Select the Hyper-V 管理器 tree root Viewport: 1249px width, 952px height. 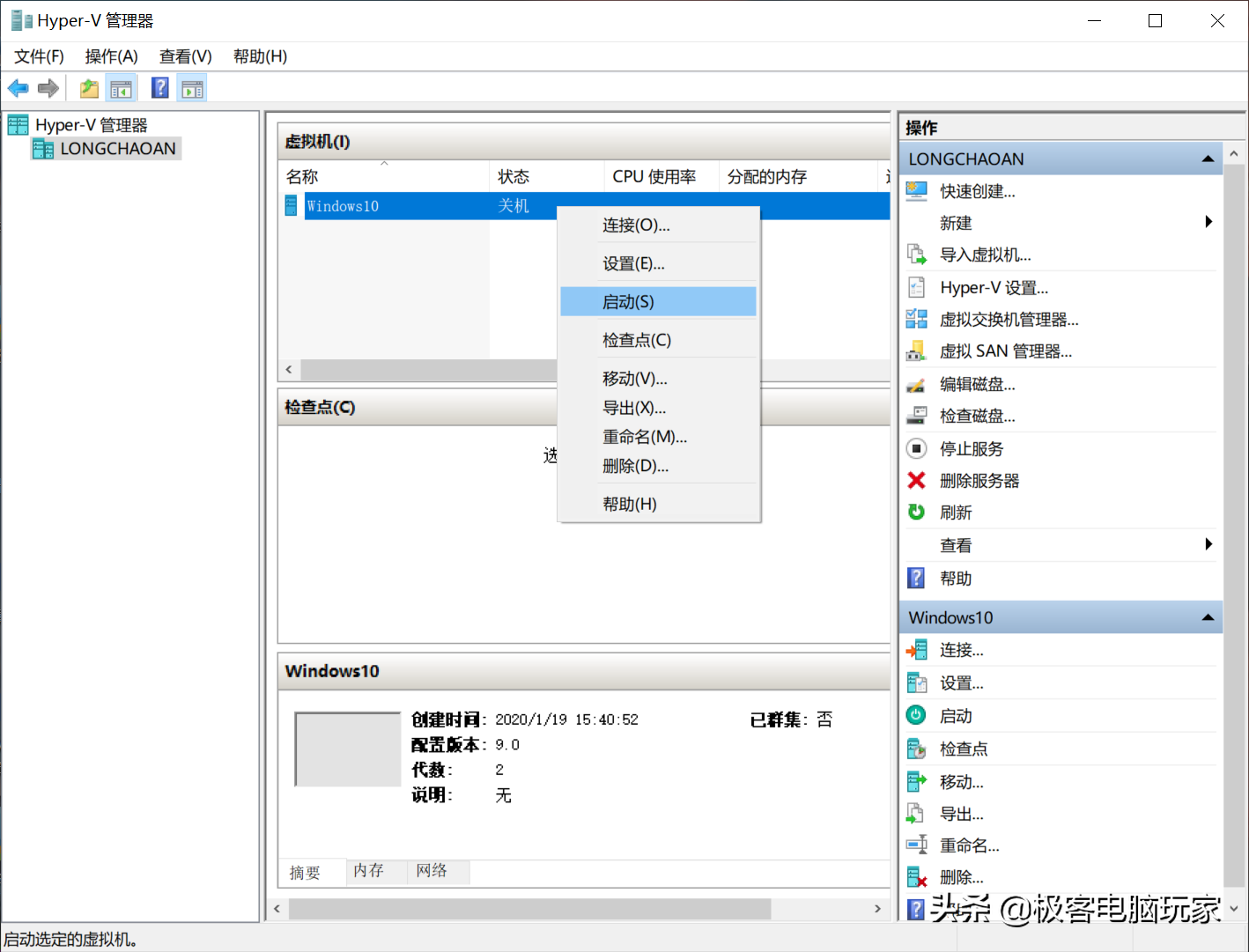coord(78,125)
